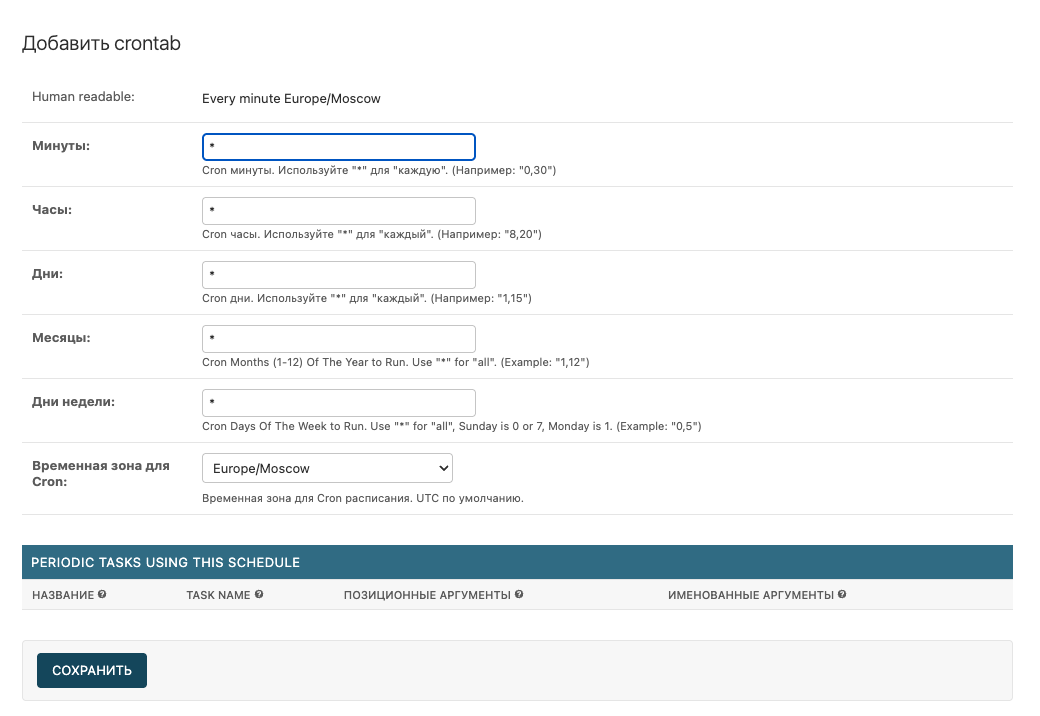Click the Временная зона для Cron label

tap(101, 473)
